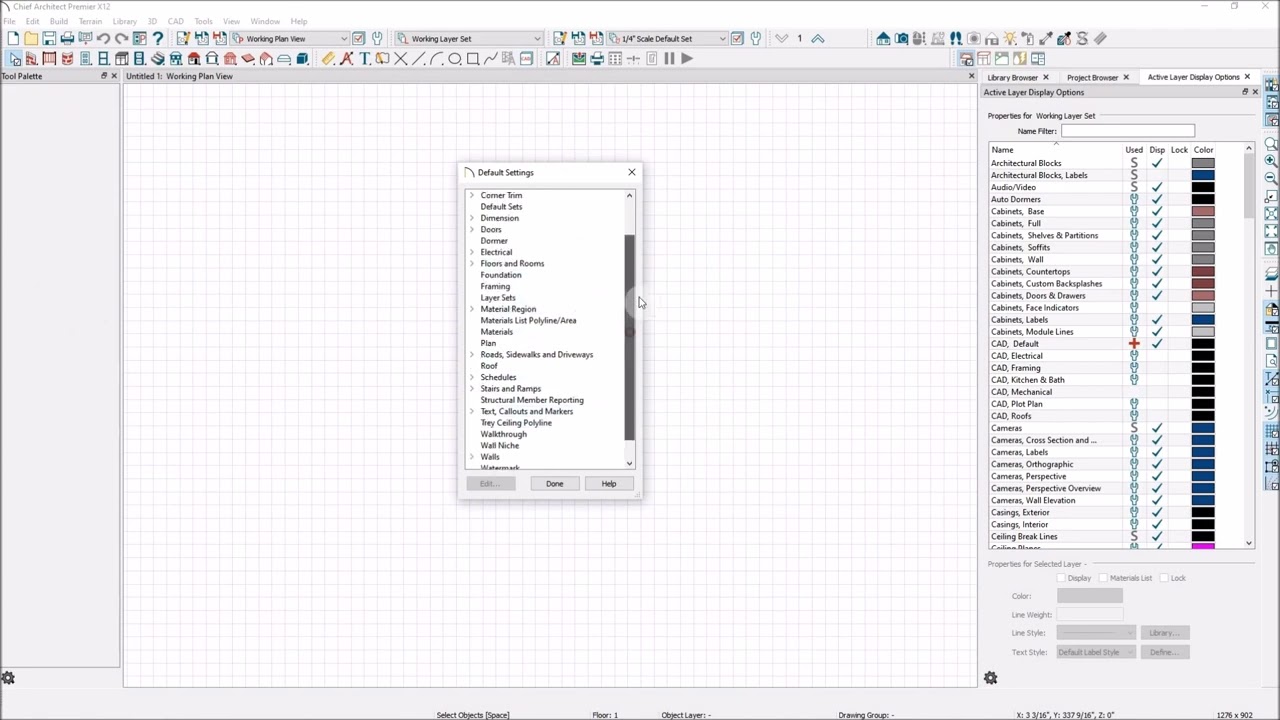Screen dimensions: 1280x720
Task: Toggle display for Auto Dormers layer
Action: tap(1157, 199)
